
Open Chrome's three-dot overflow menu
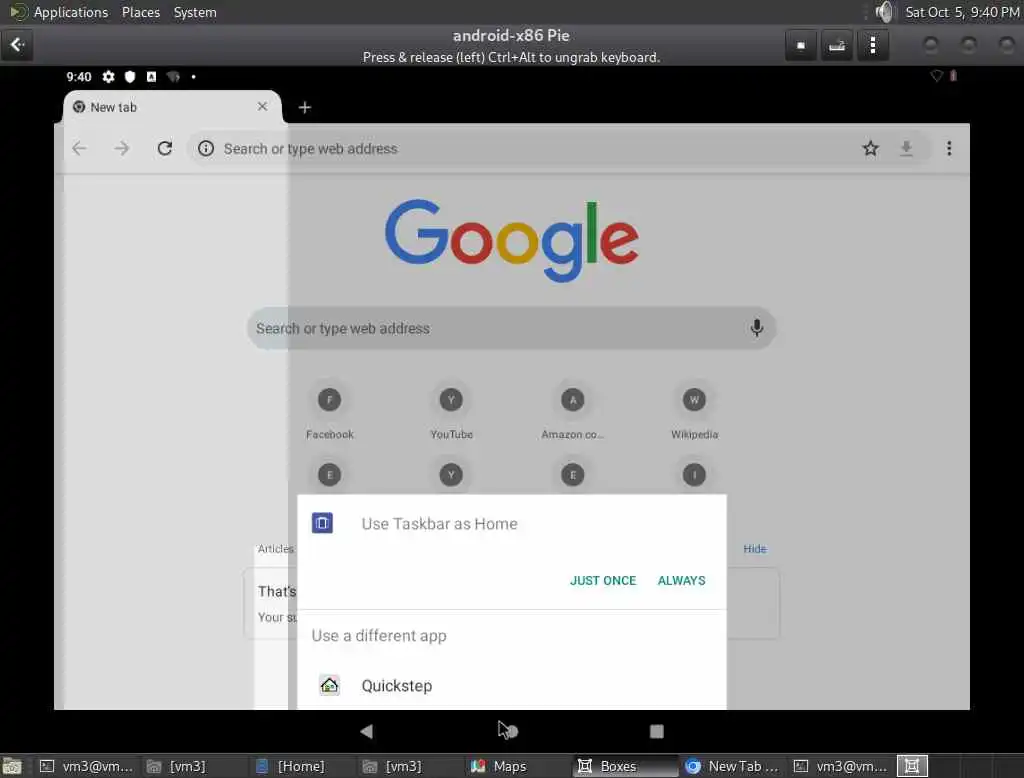tap(949, 148)
